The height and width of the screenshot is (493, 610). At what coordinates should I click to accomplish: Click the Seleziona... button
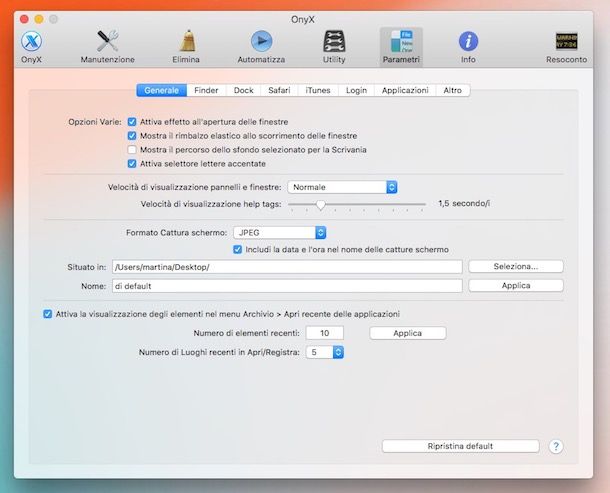pyautogui.click(x=516, y=267)
